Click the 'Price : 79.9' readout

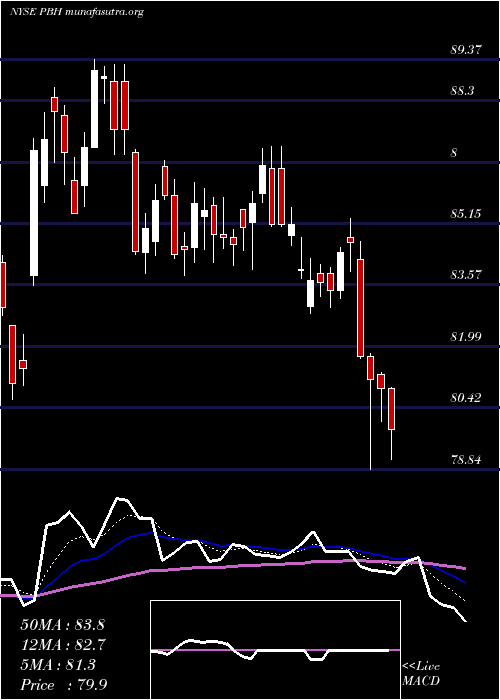(x=63, y=685)
